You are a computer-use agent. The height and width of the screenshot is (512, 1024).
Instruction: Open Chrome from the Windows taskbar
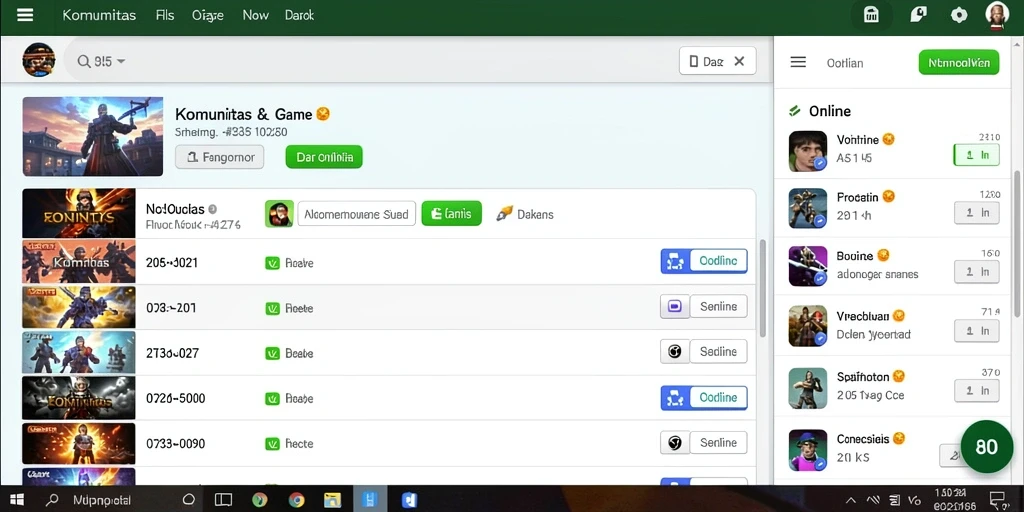tap(296, 500)
